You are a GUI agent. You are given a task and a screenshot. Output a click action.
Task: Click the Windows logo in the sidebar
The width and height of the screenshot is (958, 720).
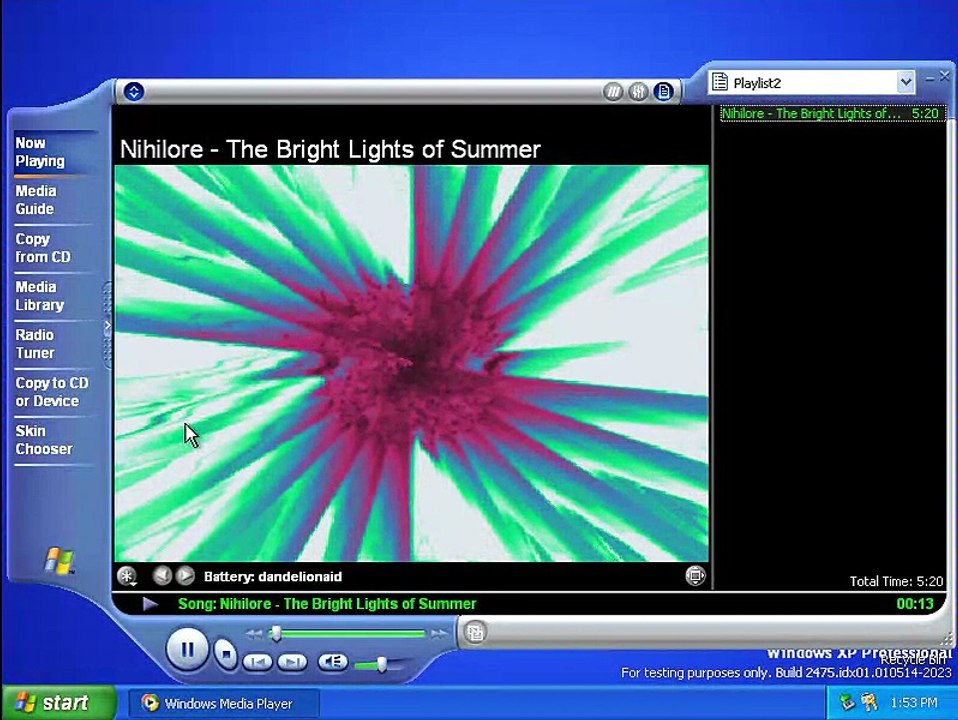click(59, 560)
